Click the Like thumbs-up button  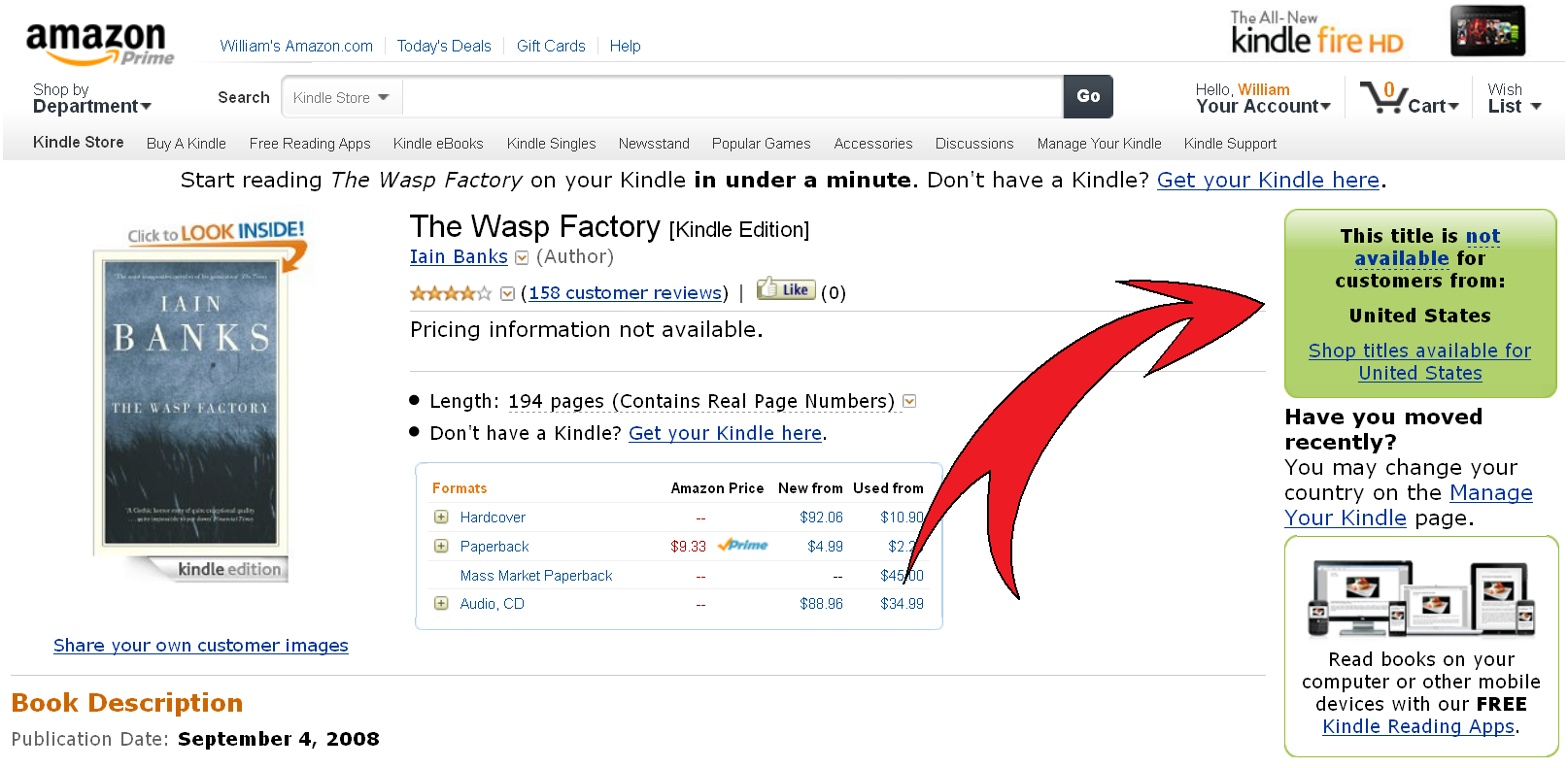click(785, 288)
